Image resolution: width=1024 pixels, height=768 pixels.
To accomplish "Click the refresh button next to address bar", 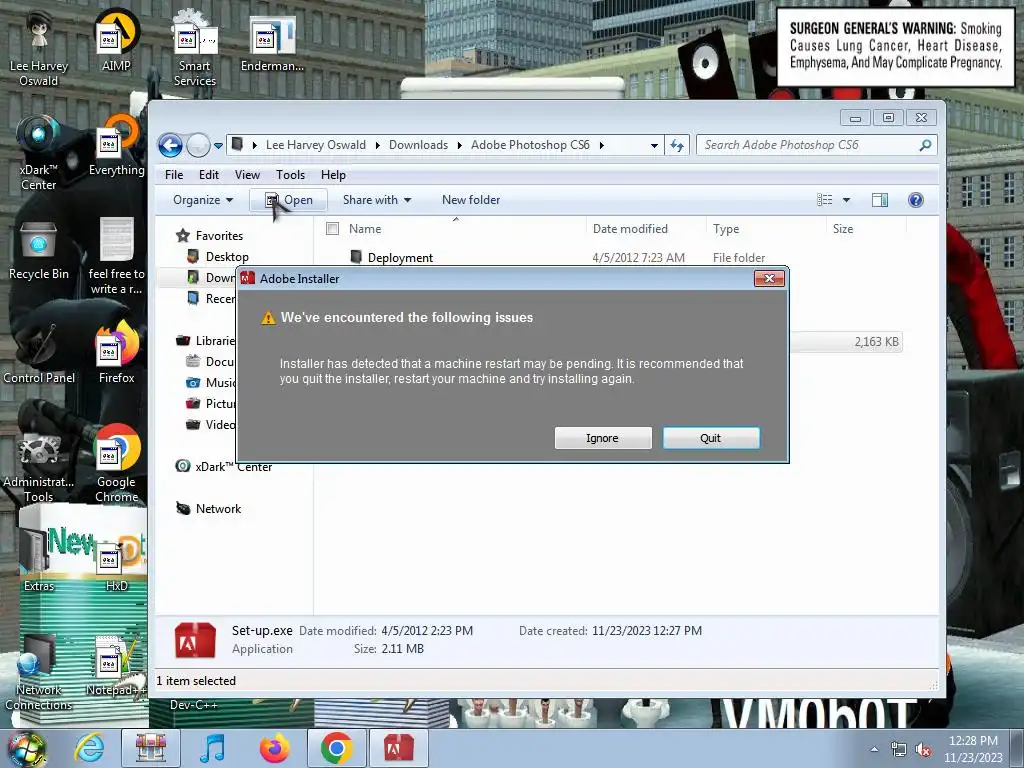I will pyautogui.click(x=677, y=145).
